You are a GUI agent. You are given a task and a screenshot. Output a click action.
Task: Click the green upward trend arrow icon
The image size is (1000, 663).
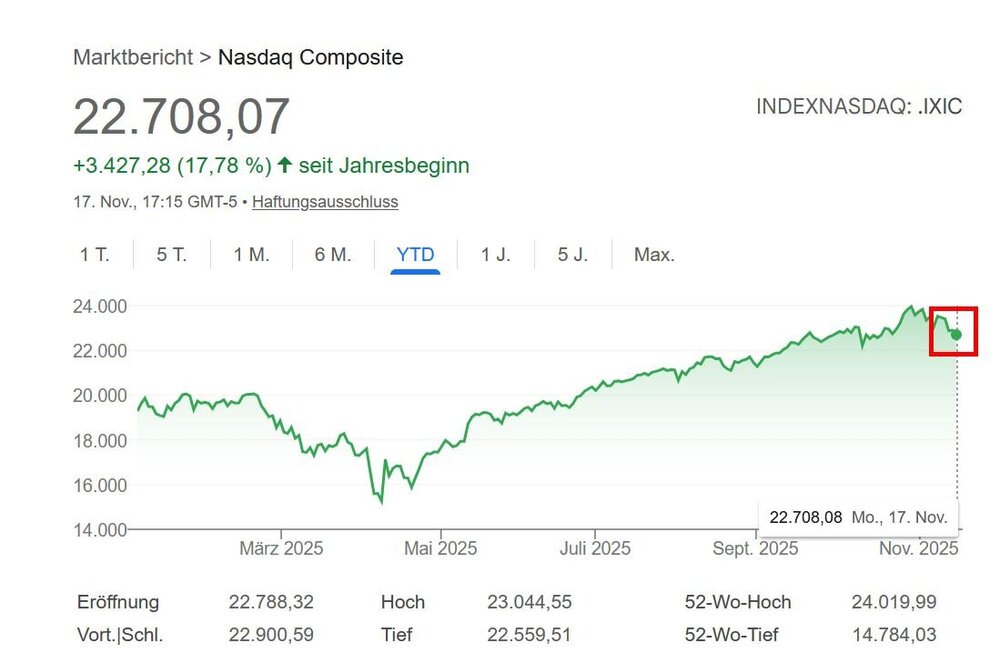[285, 165]
